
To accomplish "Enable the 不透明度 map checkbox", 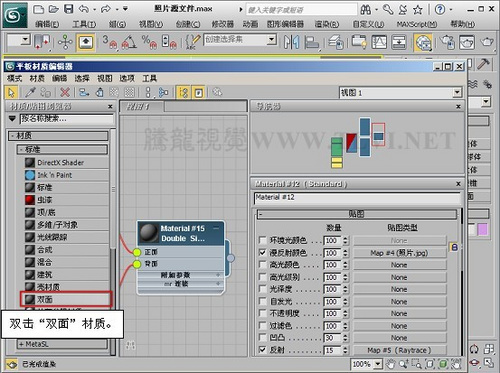I will point(263,313).
